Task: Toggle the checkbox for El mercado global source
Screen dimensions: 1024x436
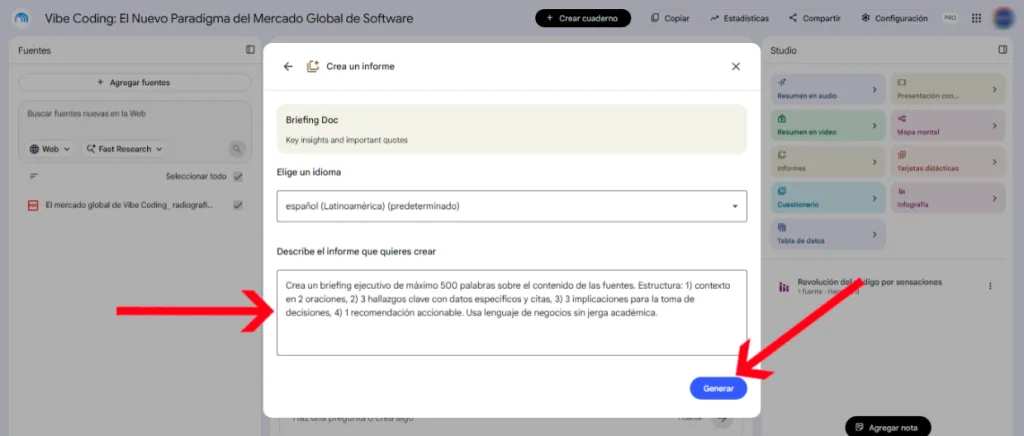Action: [238, 205]
